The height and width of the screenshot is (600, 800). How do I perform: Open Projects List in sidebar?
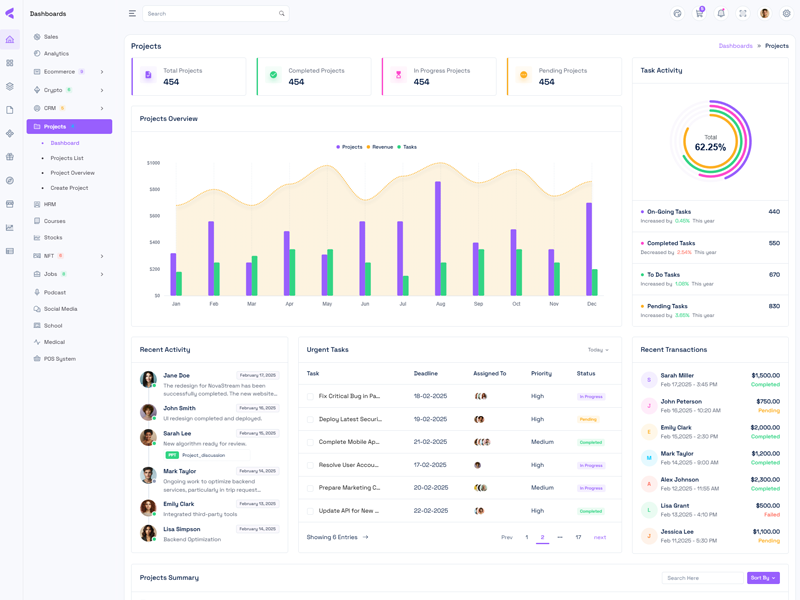(67, 158)
